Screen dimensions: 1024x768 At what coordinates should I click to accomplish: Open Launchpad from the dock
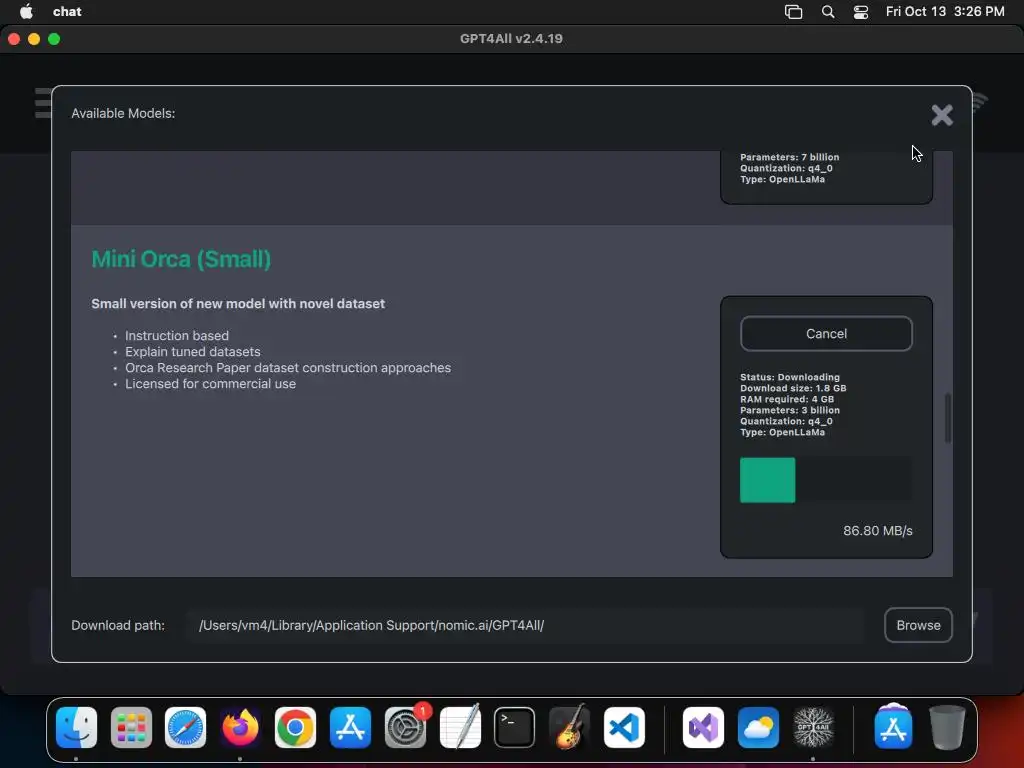click(131, 727)
